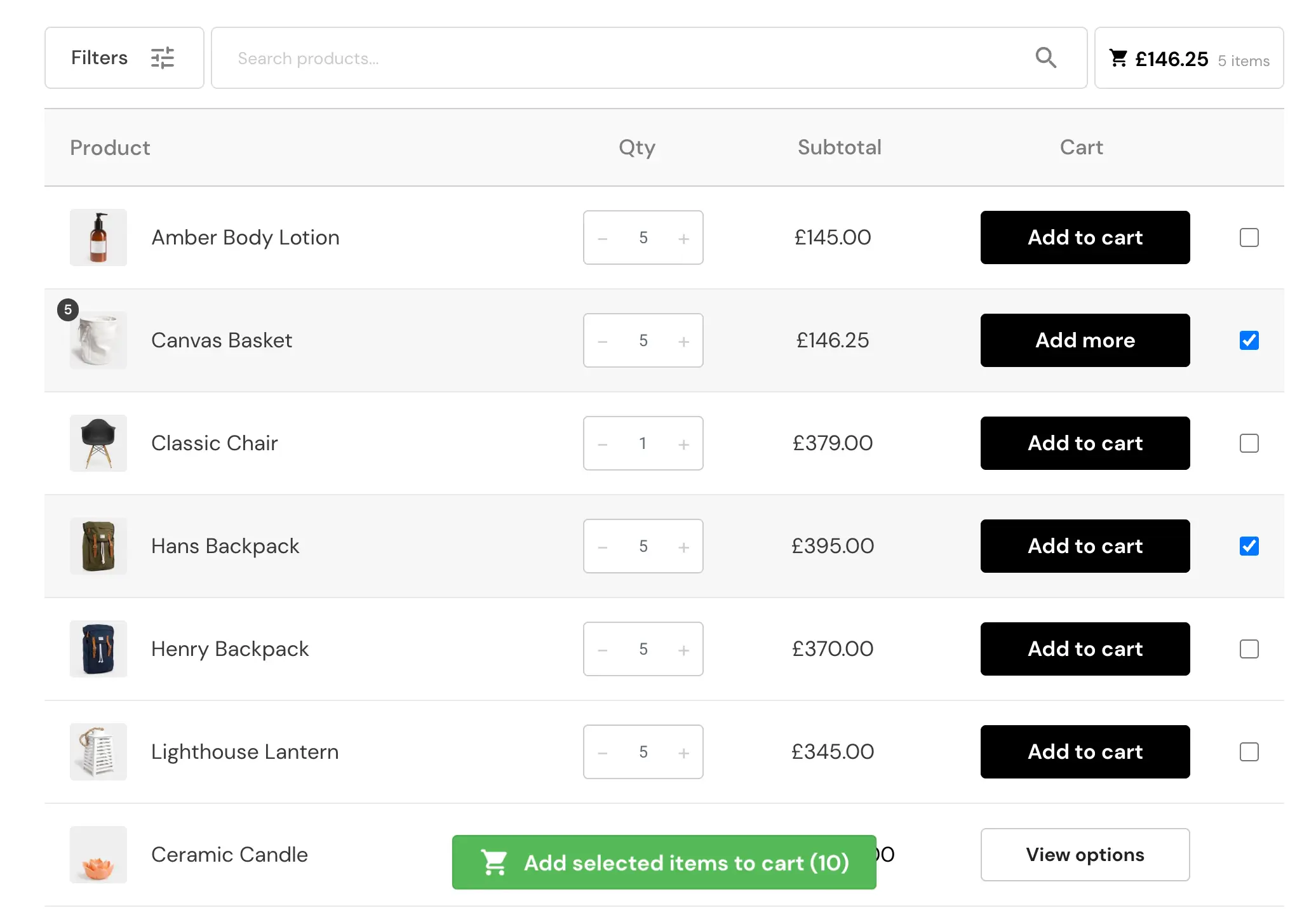Click the cart icon showing £146.25
This screenshot has height=922, width=1316.
[1118, 58]
